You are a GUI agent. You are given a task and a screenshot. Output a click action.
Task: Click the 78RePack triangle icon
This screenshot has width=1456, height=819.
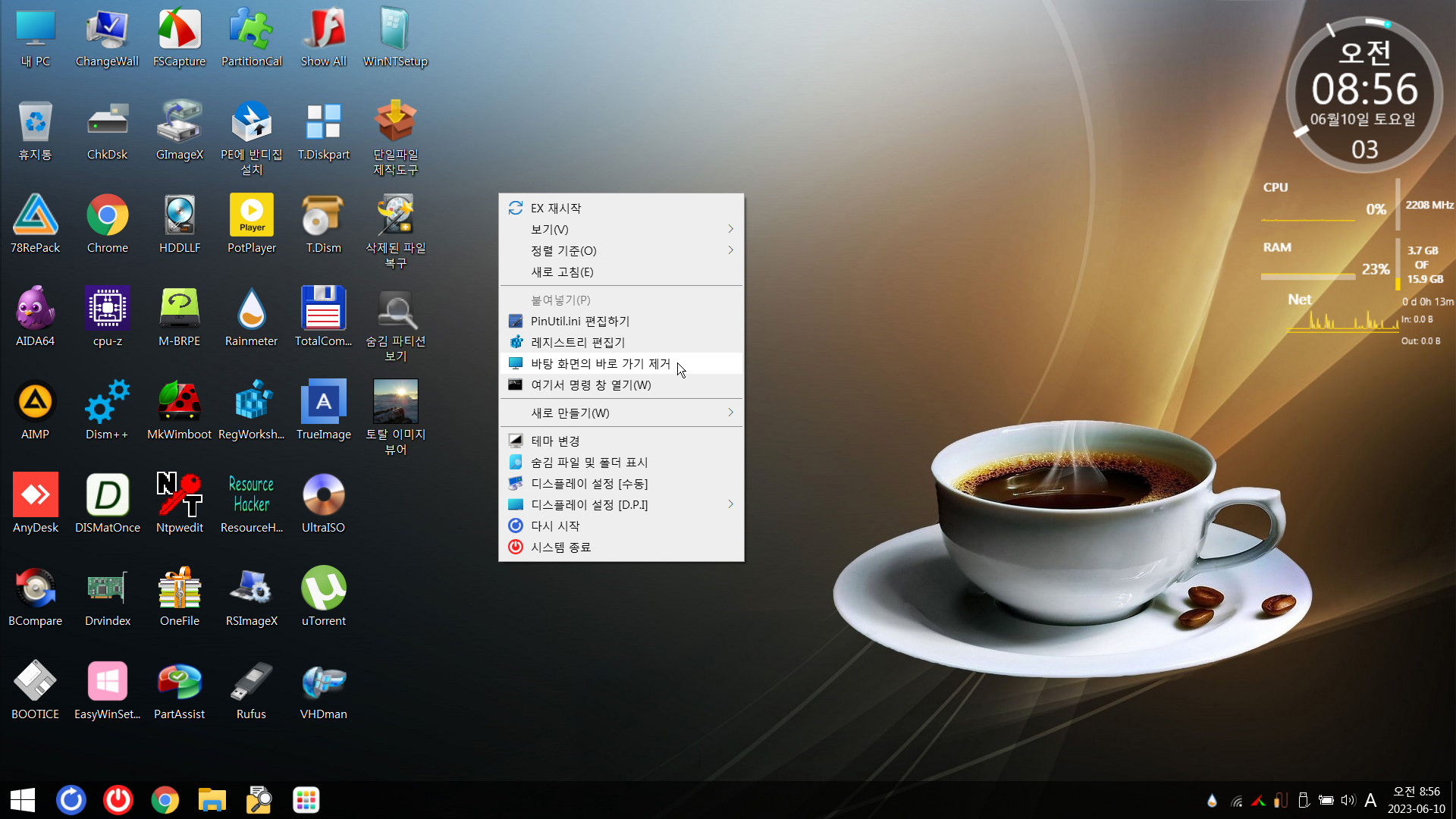click(x=35, y=224)
